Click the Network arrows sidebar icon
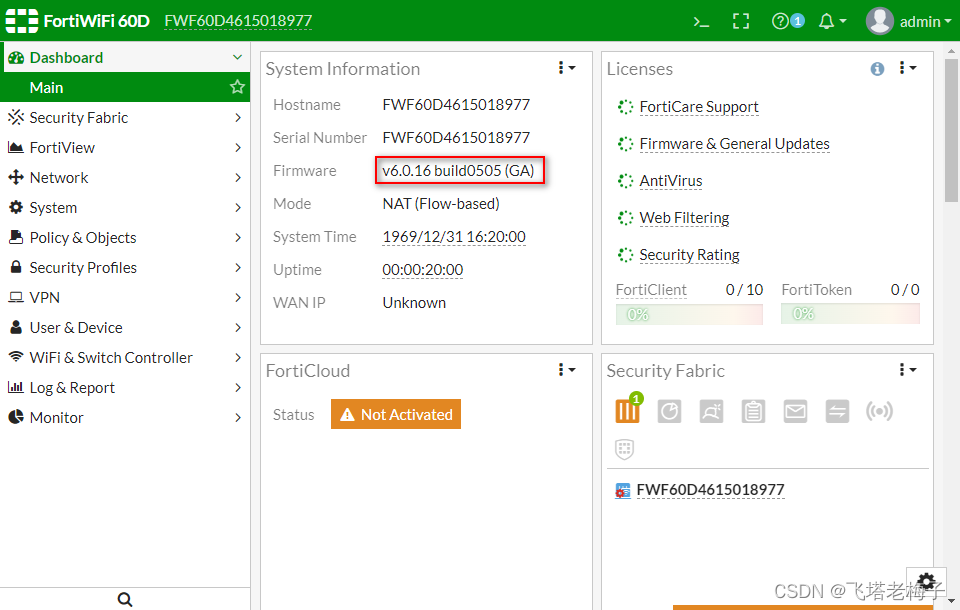Image resolution: width=960 pixels, height=610 pixels. tap(16, 177)
